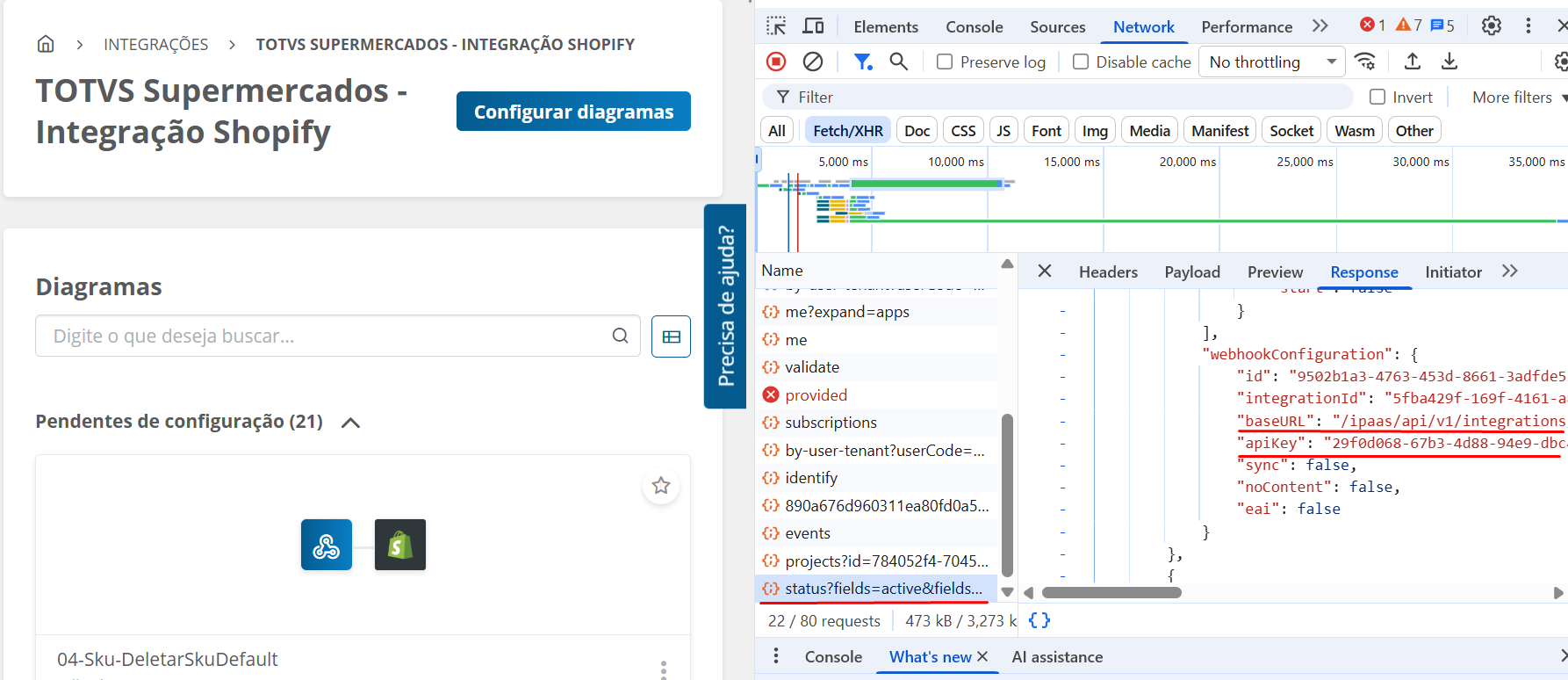This screenshot has width=1568, height=680.
Task: Open the DevTools three-dot customize menu
Action: click(x=1528, y=26)
